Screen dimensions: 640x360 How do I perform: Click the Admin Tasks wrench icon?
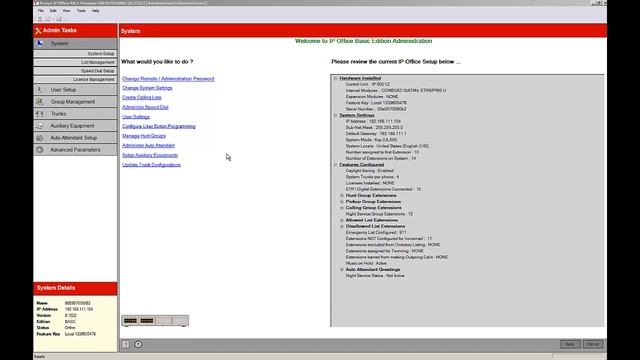38,31
